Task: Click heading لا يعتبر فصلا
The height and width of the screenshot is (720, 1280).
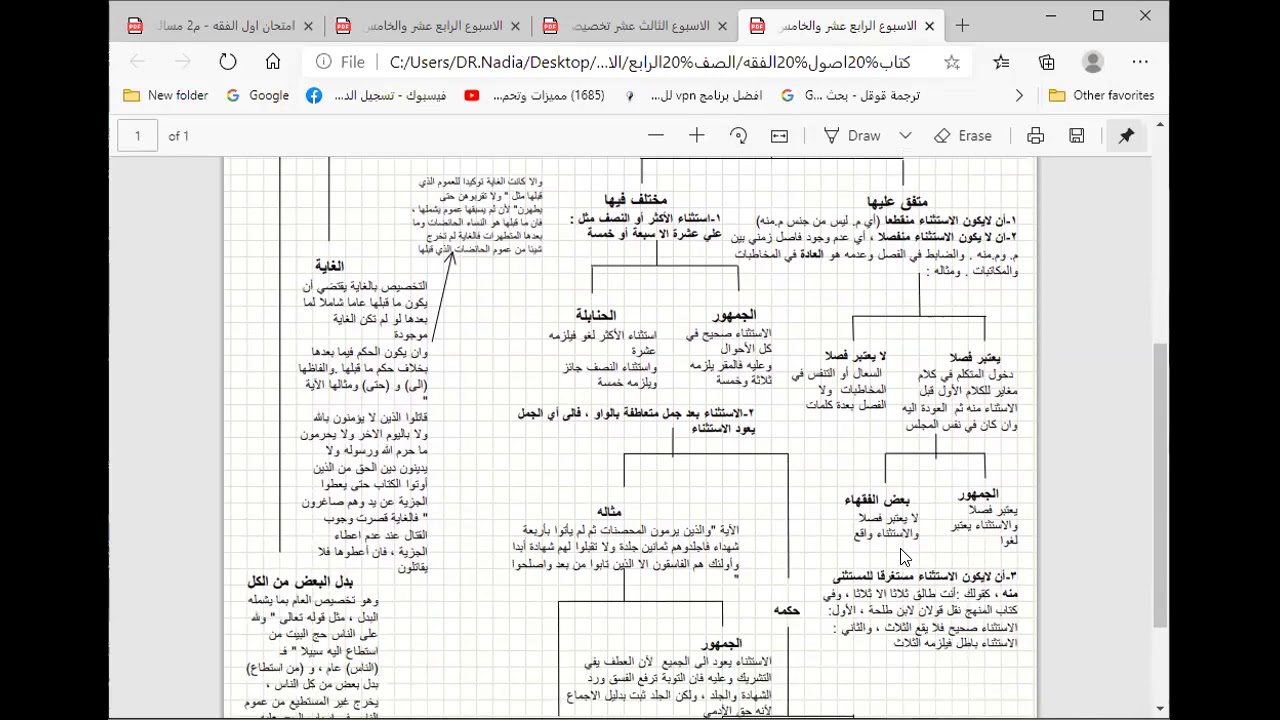Action: tap(855, 356)
